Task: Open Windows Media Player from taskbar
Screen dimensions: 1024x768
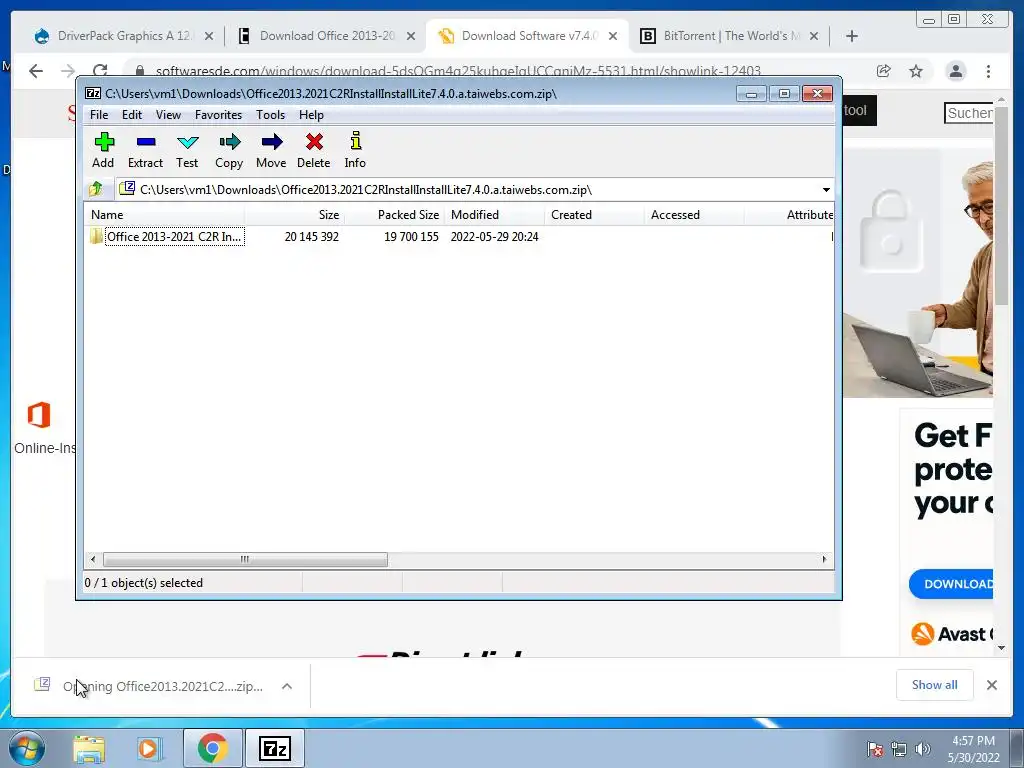Action: (149, 748)
